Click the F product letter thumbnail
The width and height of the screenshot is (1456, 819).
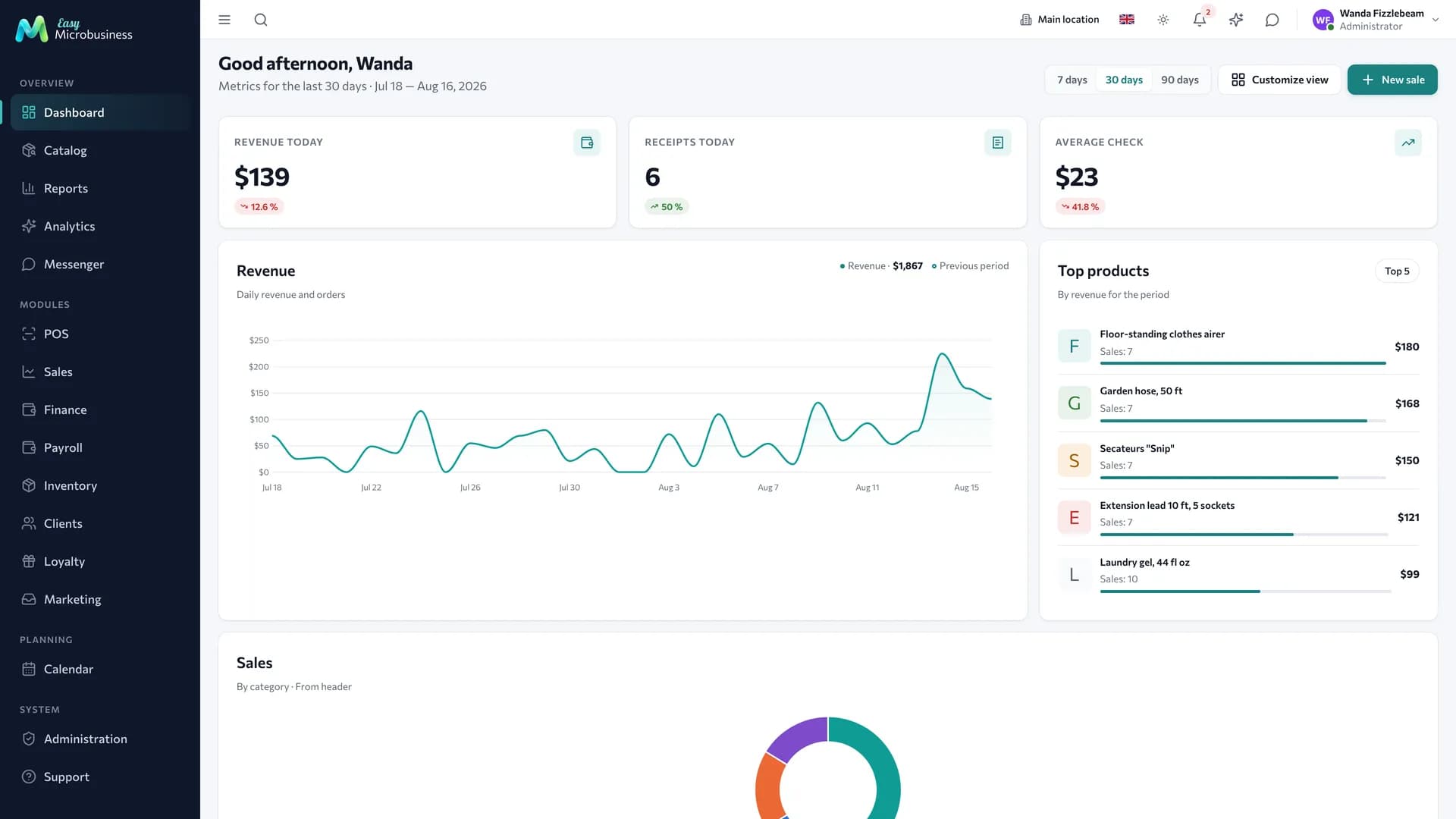coord(1074,347)
